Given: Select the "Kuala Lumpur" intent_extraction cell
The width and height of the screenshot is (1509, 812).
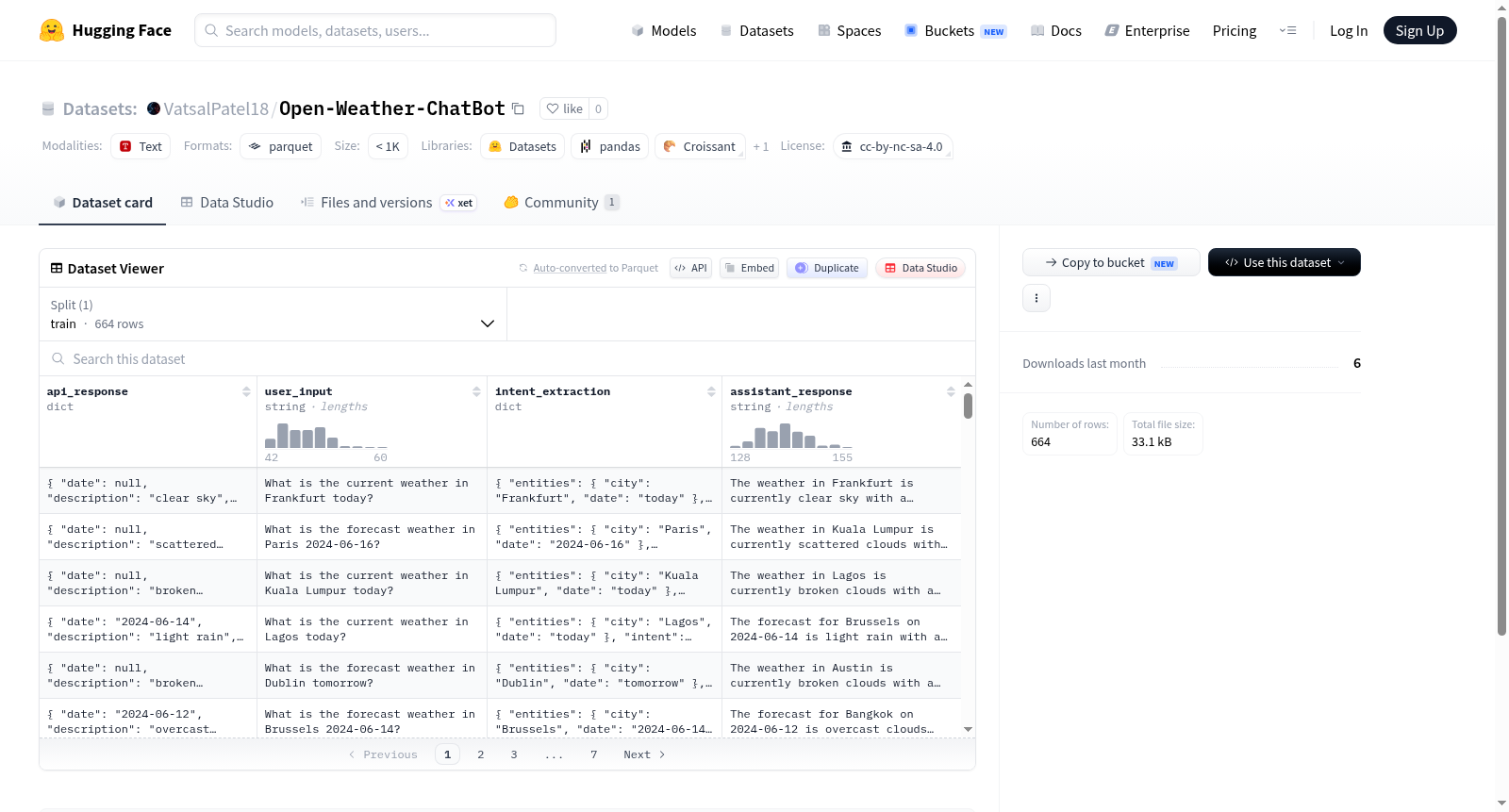Looking at the screenshot, I should click(605, 583).
